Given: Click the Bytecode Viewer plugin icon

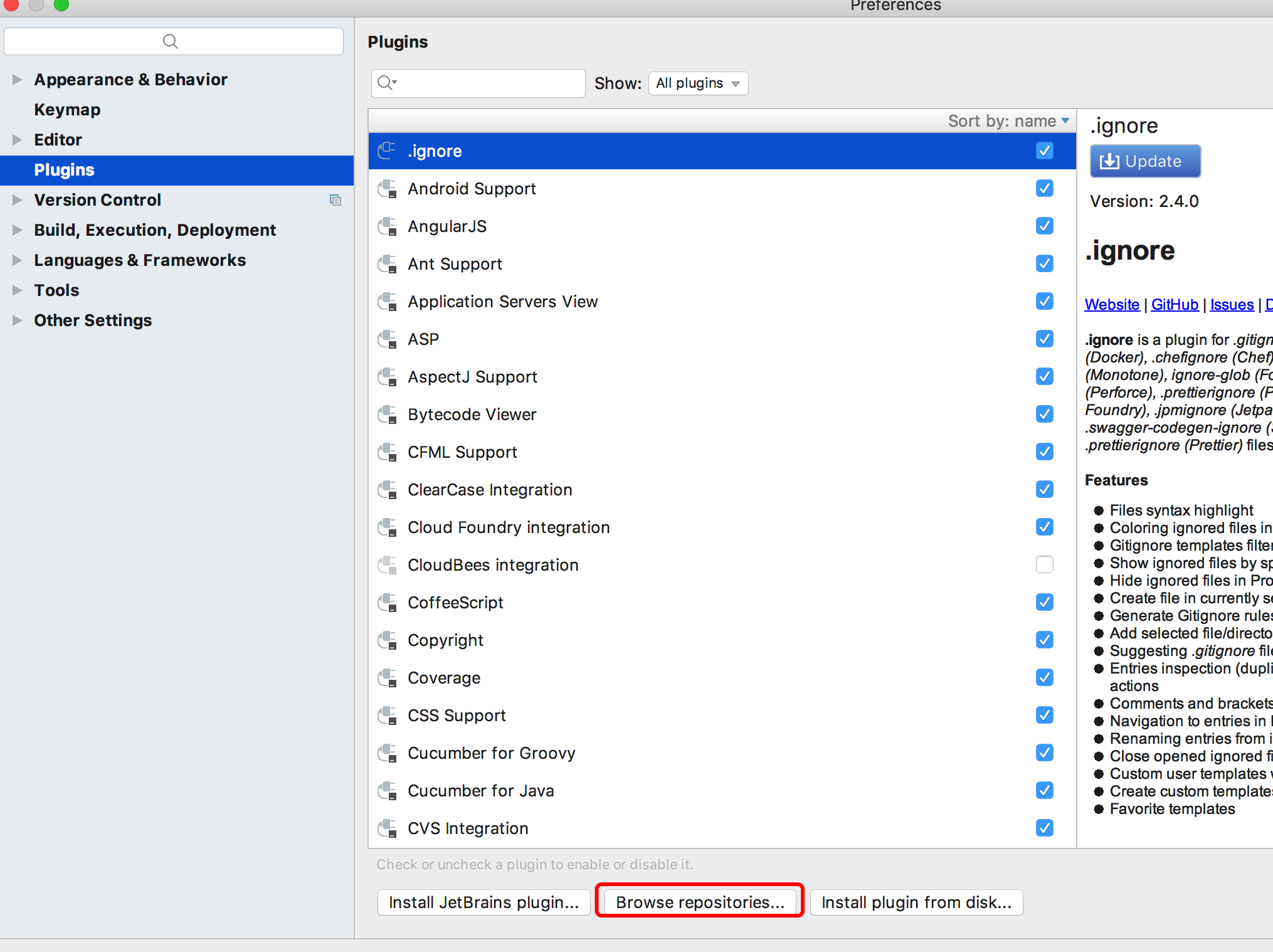Looking at the screenshot, I should pyautogui.click(x=387, y=415).
